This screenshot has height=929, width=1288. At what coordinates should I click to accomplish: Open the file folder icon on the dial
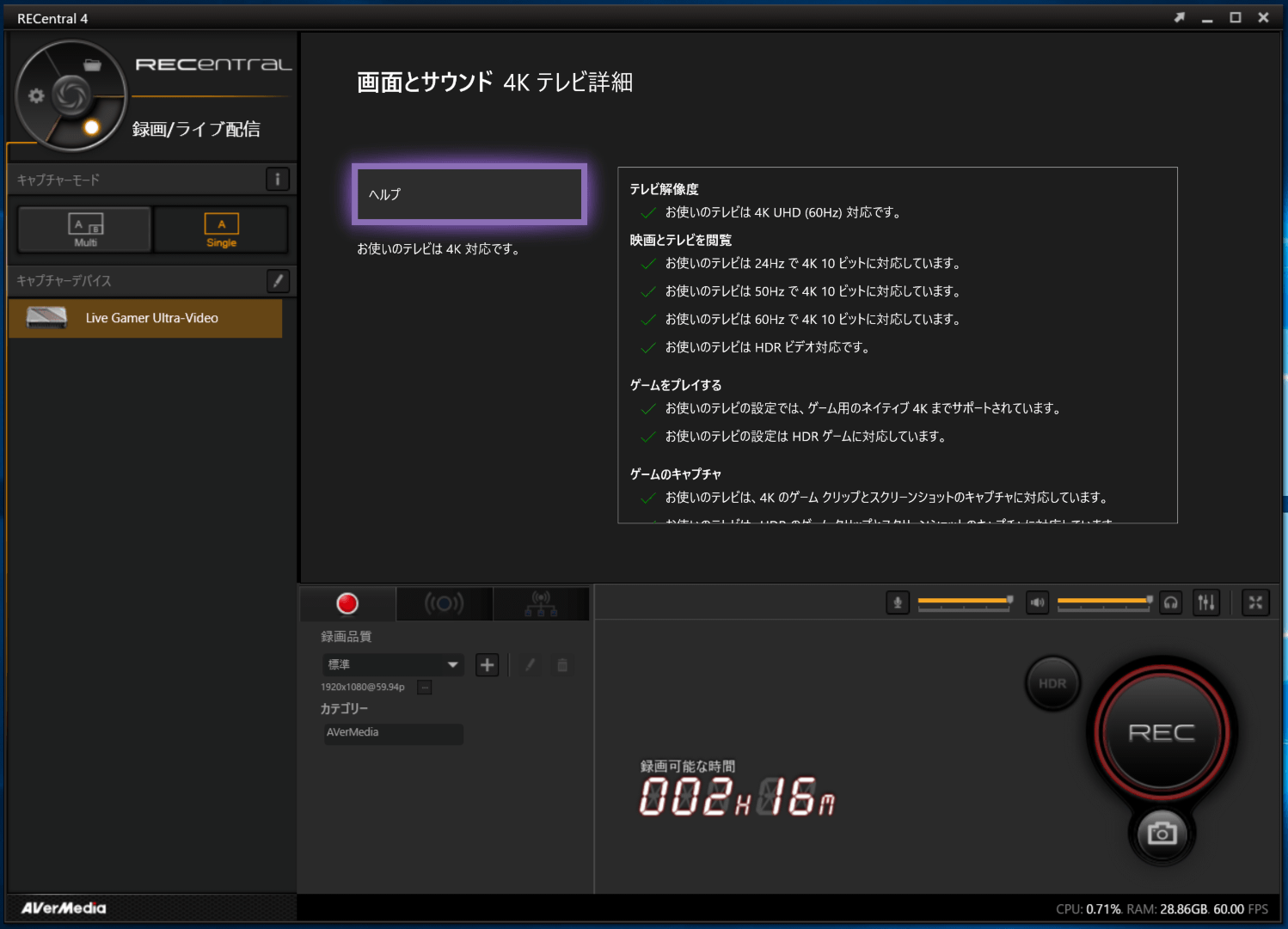92,64
